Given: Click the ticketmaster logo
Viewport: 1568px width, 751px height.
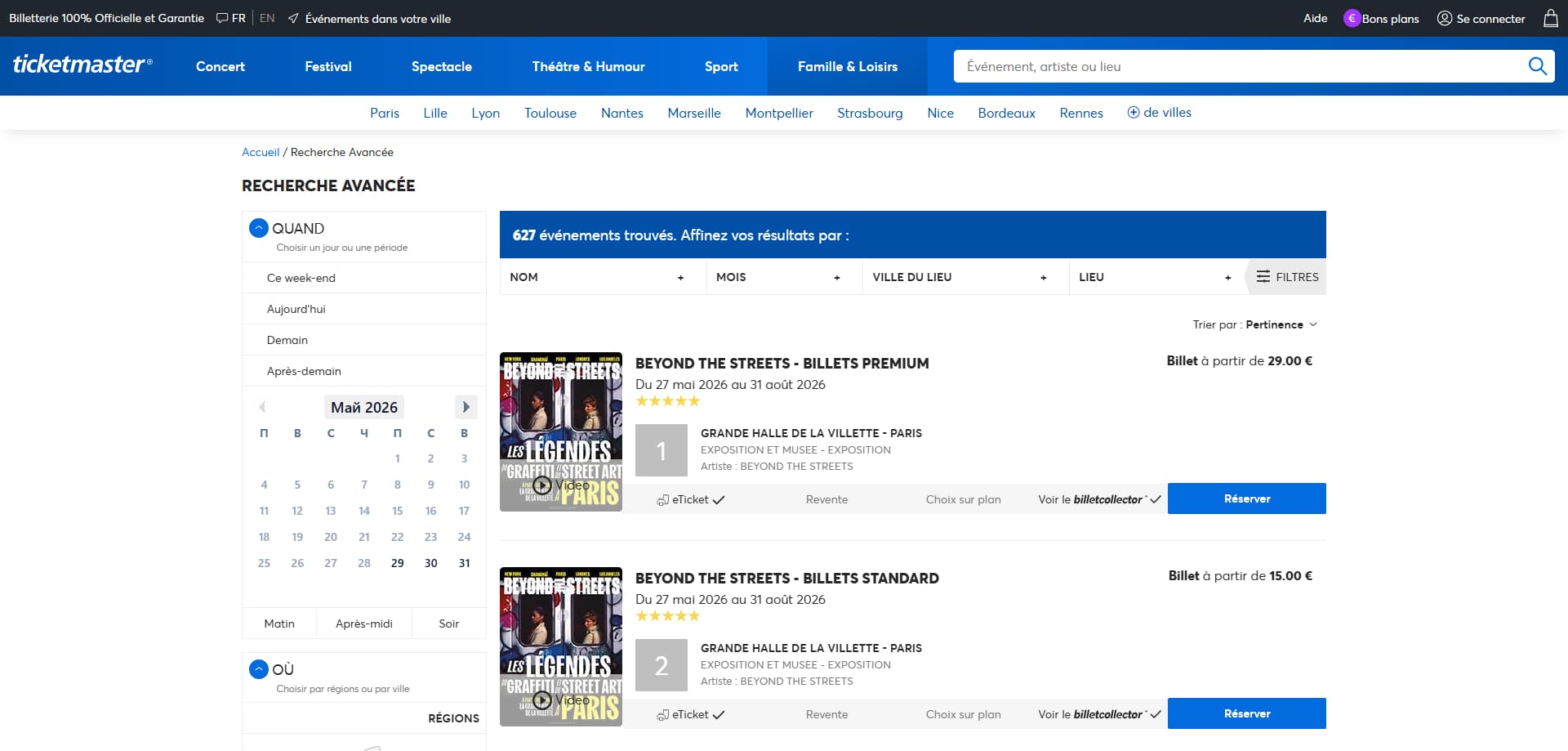Looking at the screenshot, I should [x=82, y=65].
